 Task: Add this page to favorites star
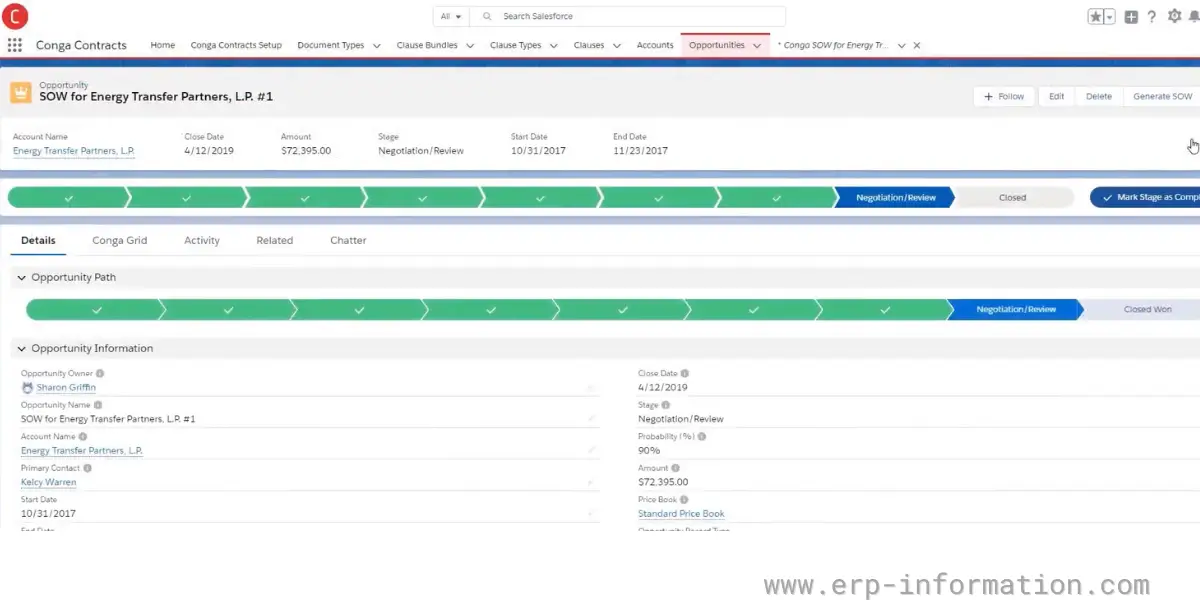tap(1096, 17)
